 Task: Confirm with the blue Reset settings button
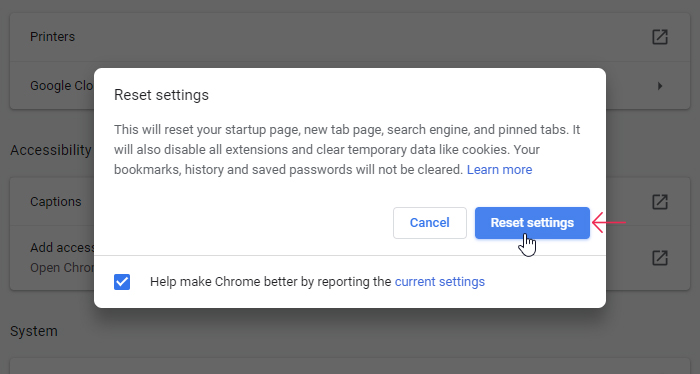coord(532,223)
